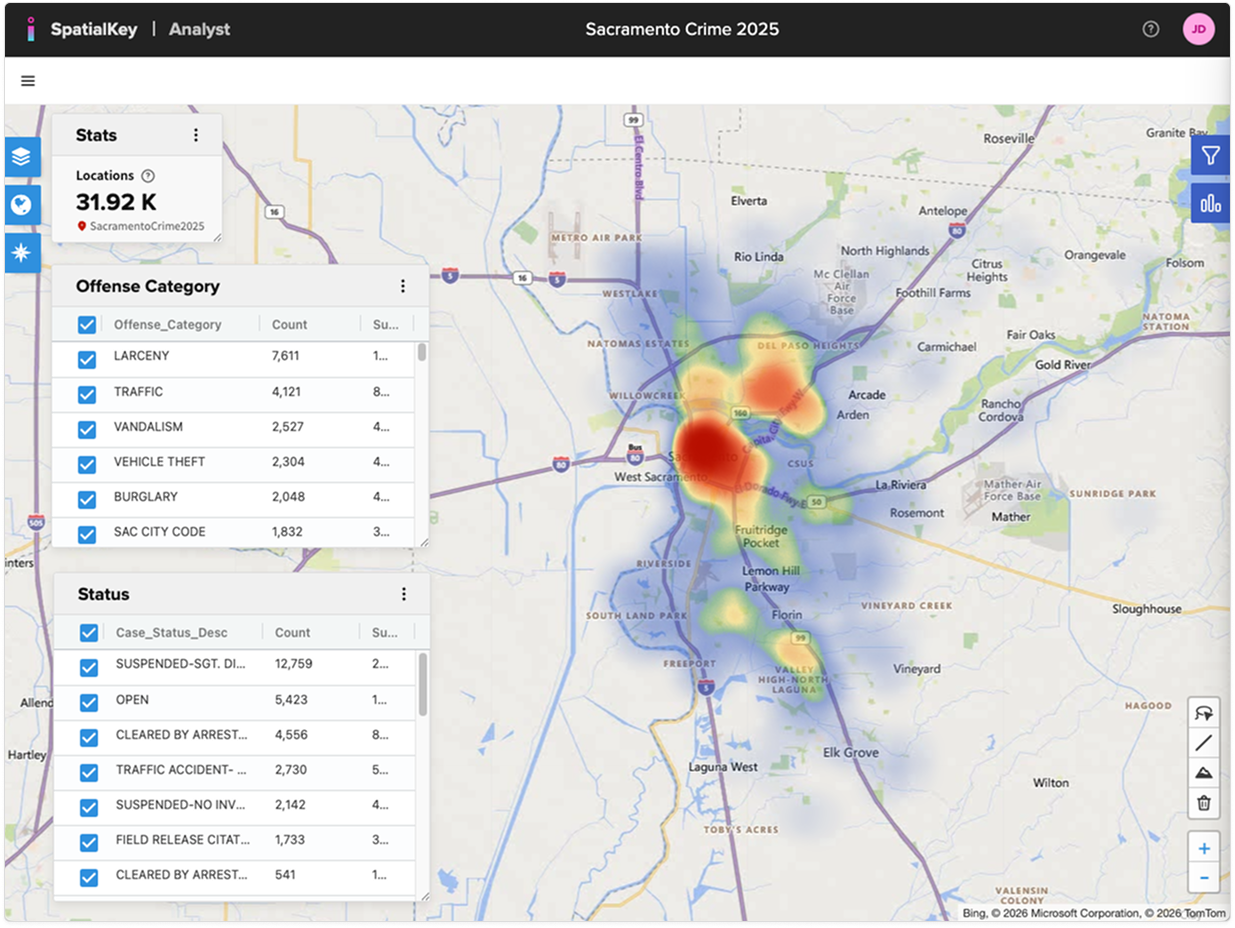The height and width of the screenshot is (928, 1235).
Task: Click the Offense Category scrollbar
Action: [422, 352]
